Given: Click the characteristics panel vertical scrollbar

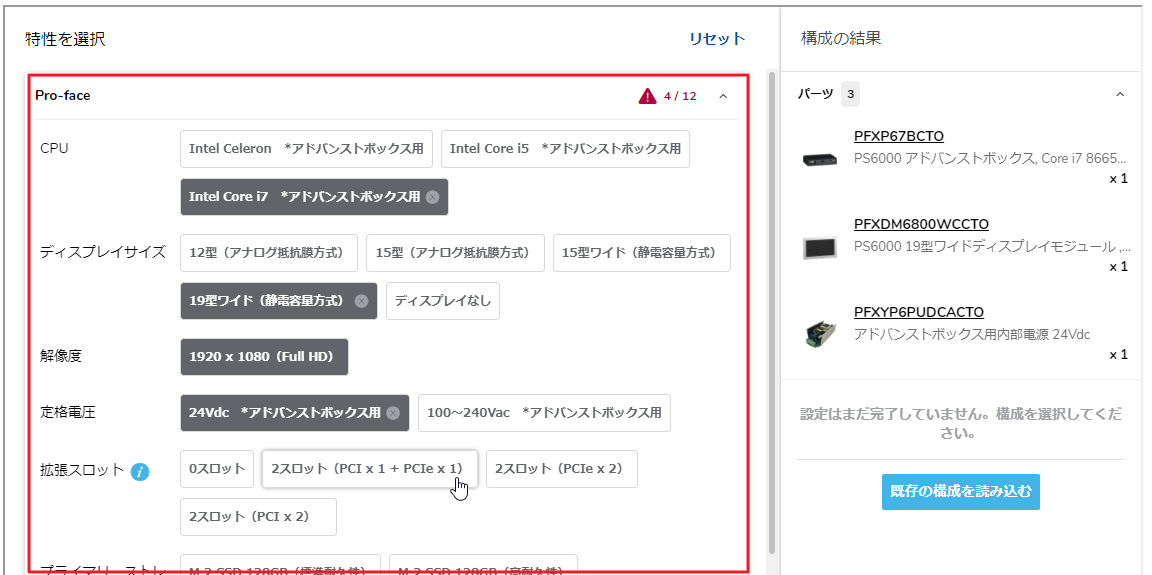Looking at the screenshot, I should click(771, 313).
